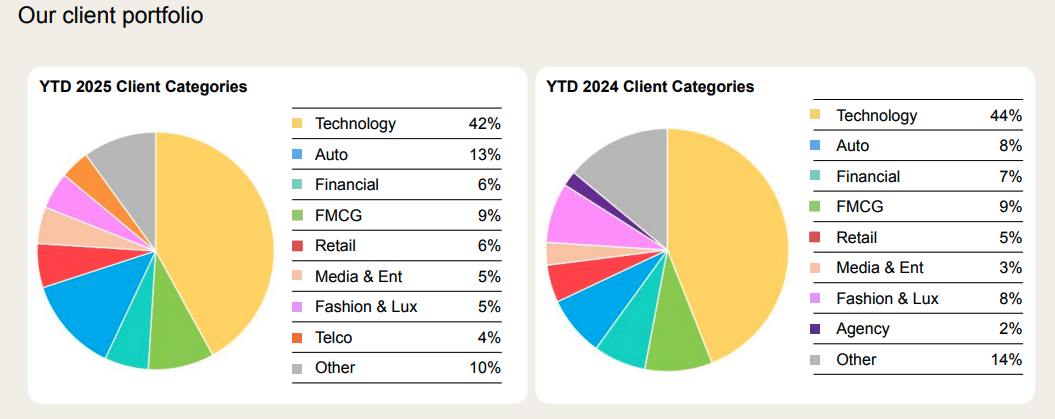The image size is (1055, 419).
Task: Click the Fashion & Lux label in 2024 legend
Action: click(x=887, y=298)
